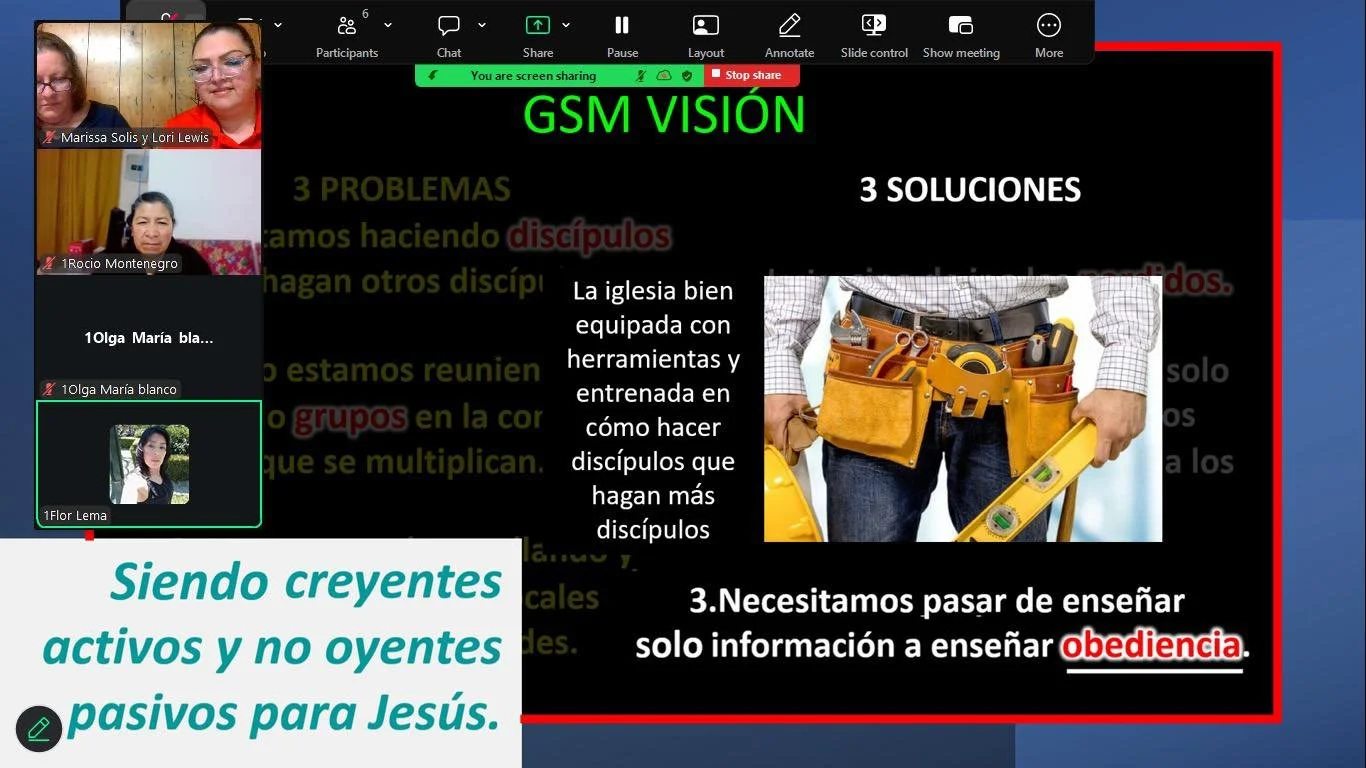Select 1Flor Lema participant tile

(149, 464)
